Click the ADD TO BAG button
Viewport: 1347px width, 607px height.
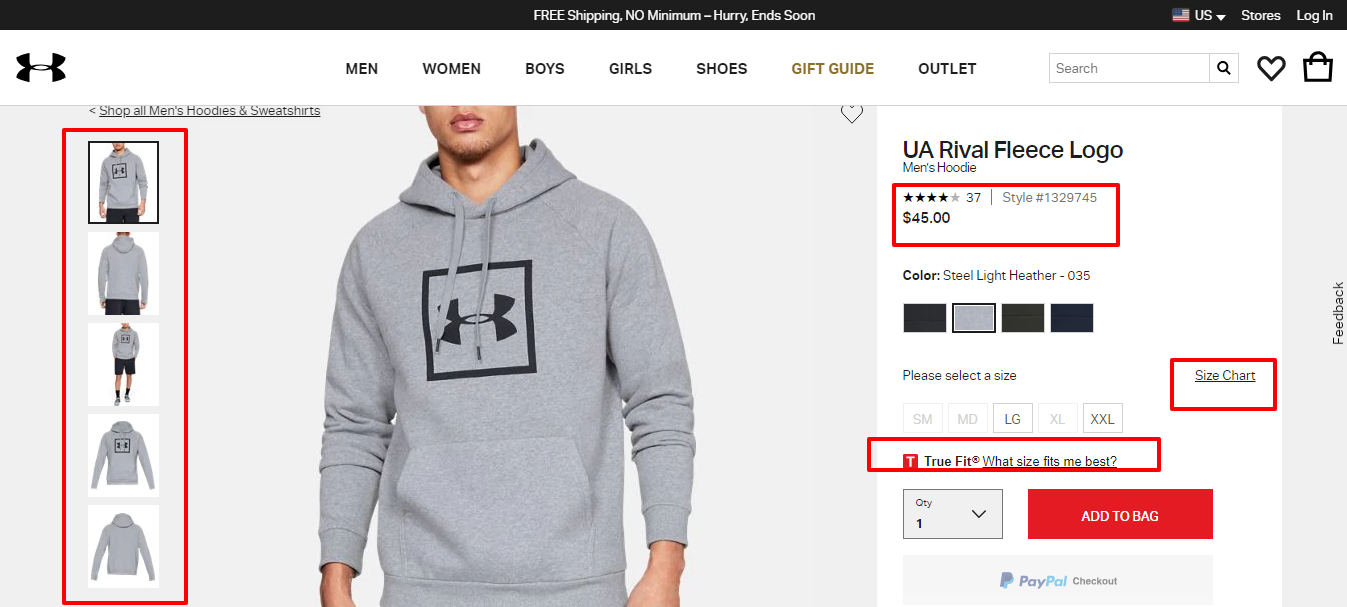pos(1119,515)
